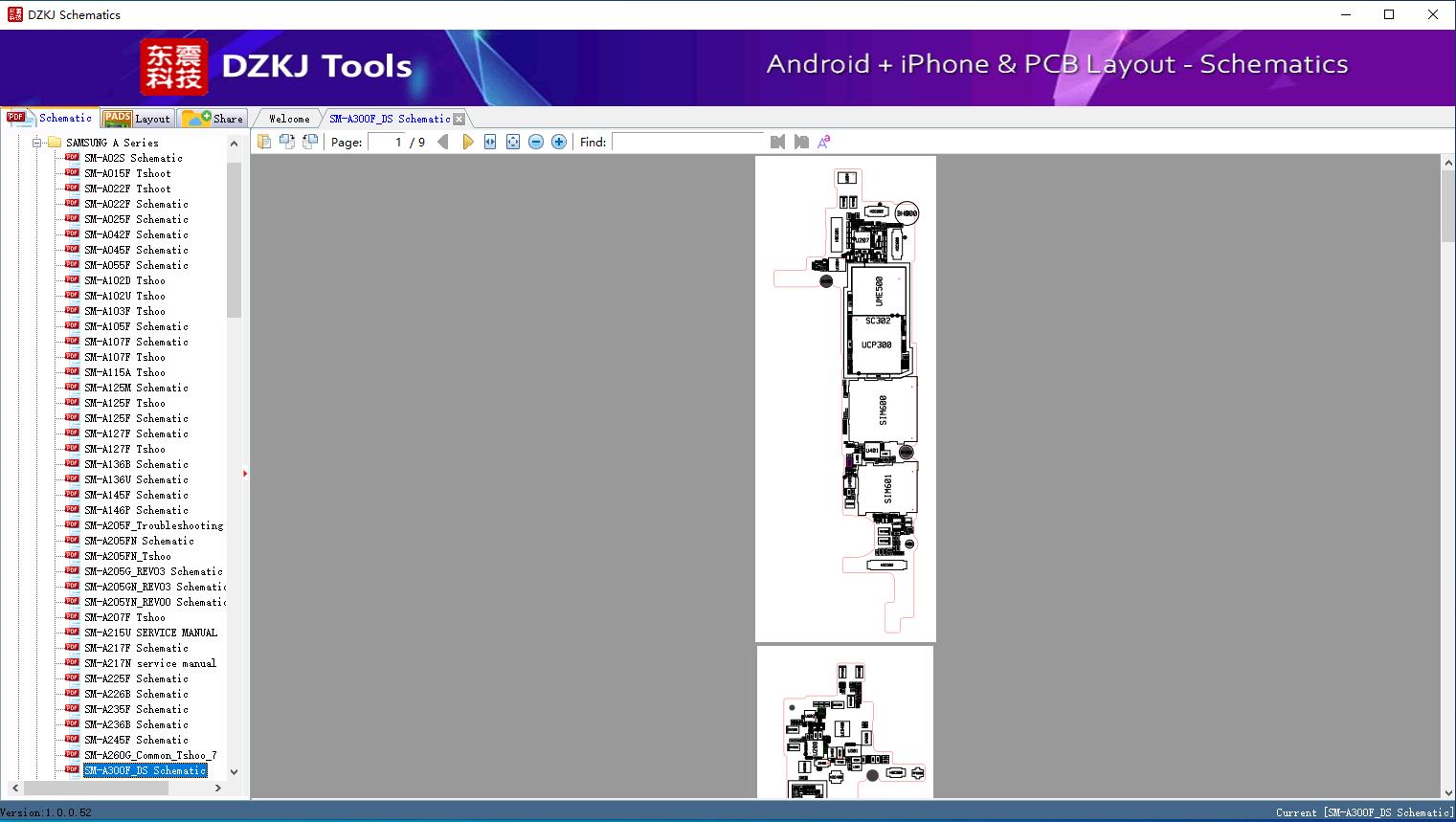
Task: Select SM-A136B Schematic
Action: click(x=136, y=464)
